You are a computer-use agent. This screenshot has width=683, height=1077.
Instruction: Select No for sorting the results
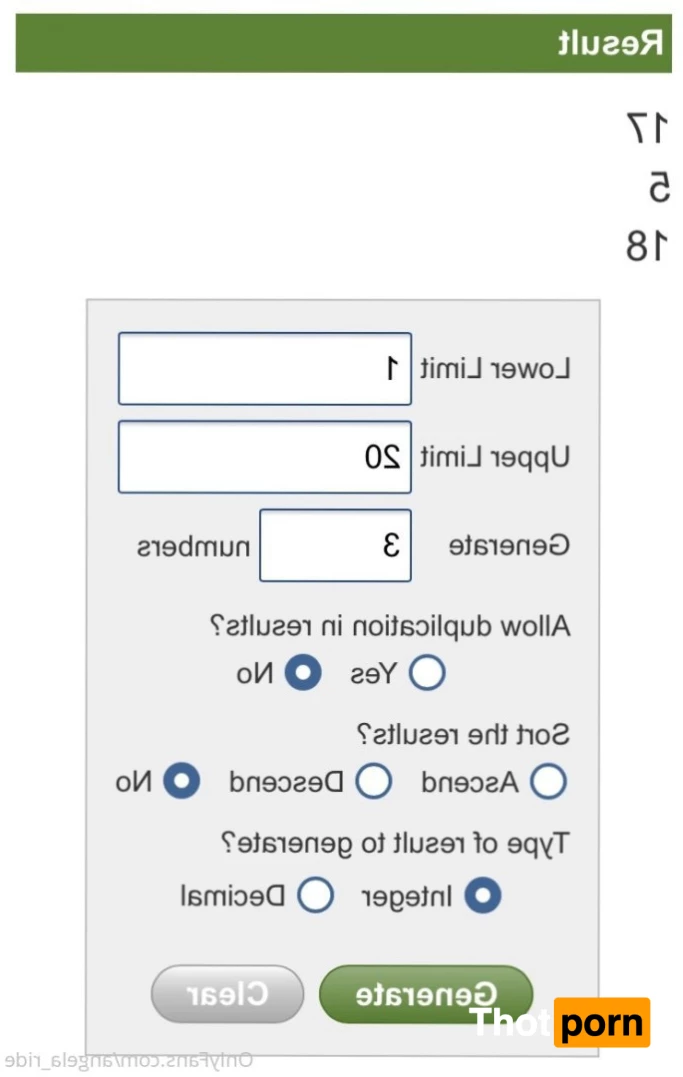click(x=181, y=782)
